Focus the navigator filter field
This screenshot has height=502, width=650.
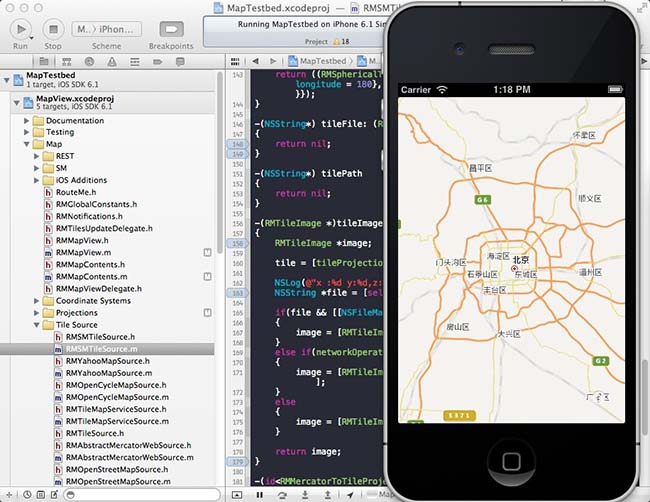pos(141,495)
